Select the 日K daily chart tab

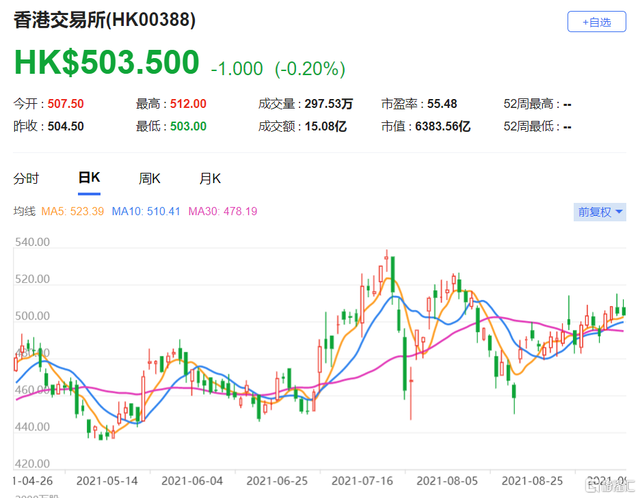89,178
